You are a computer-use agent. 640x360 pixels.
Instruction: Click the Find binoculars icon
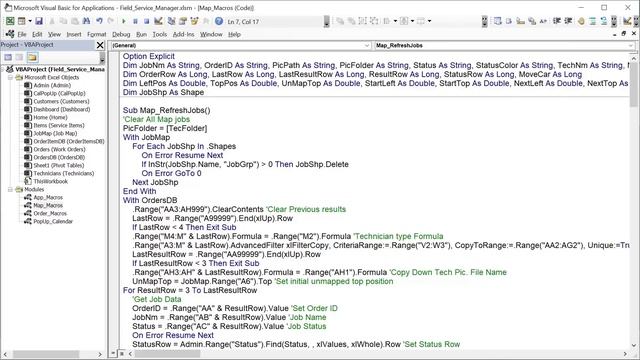87,21
